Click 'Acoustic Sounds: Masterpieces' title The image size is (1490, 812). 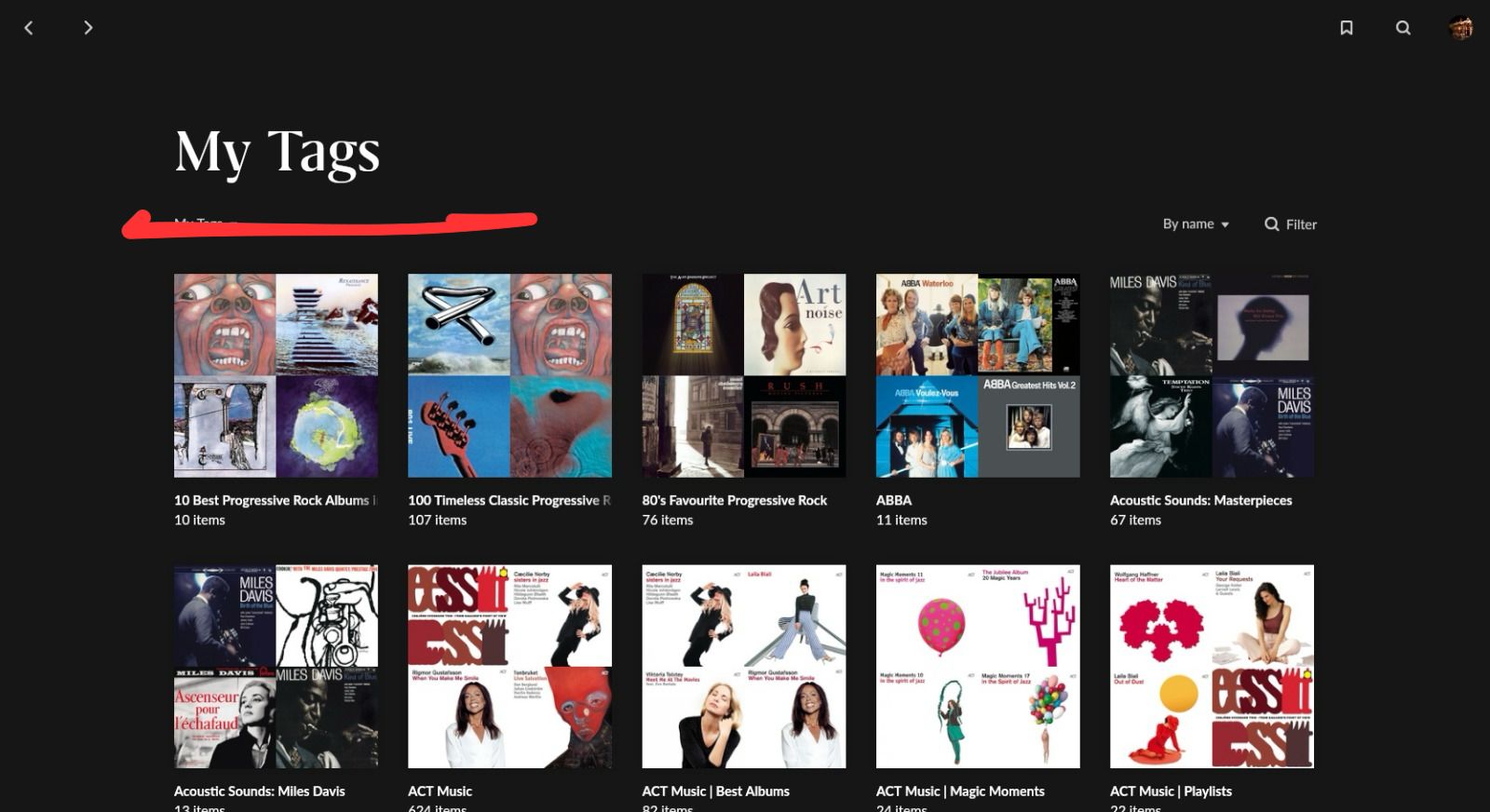(x=1201, y=500)
